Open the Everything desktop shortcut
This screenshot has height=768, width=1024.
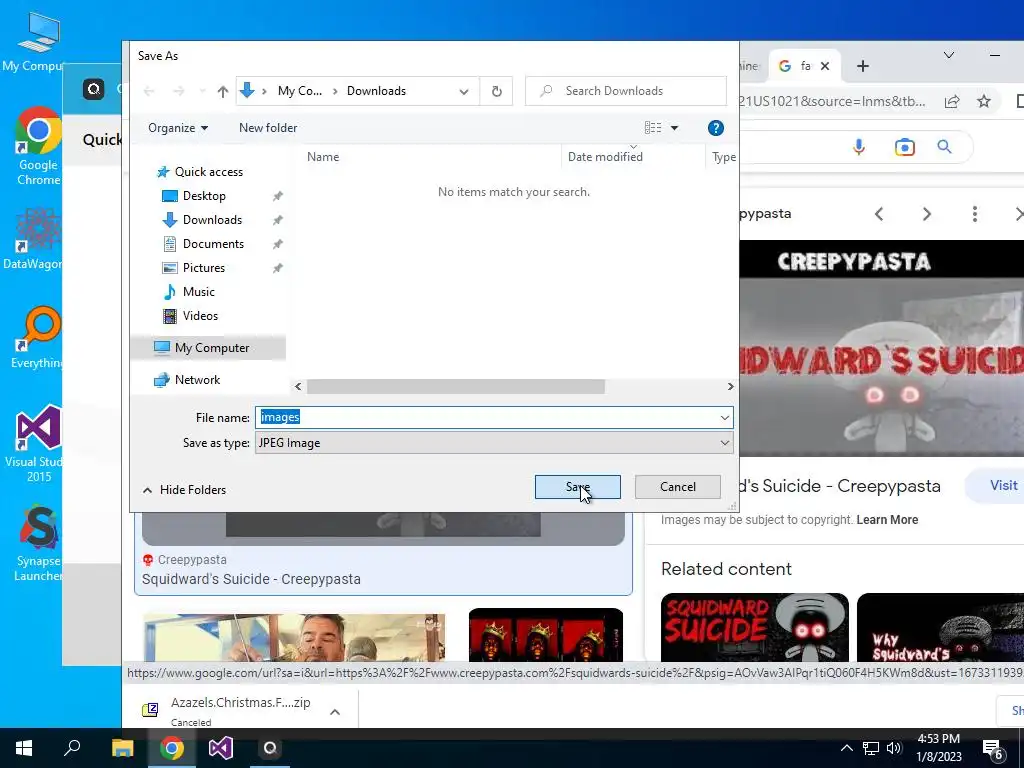[x=38, y=338]
